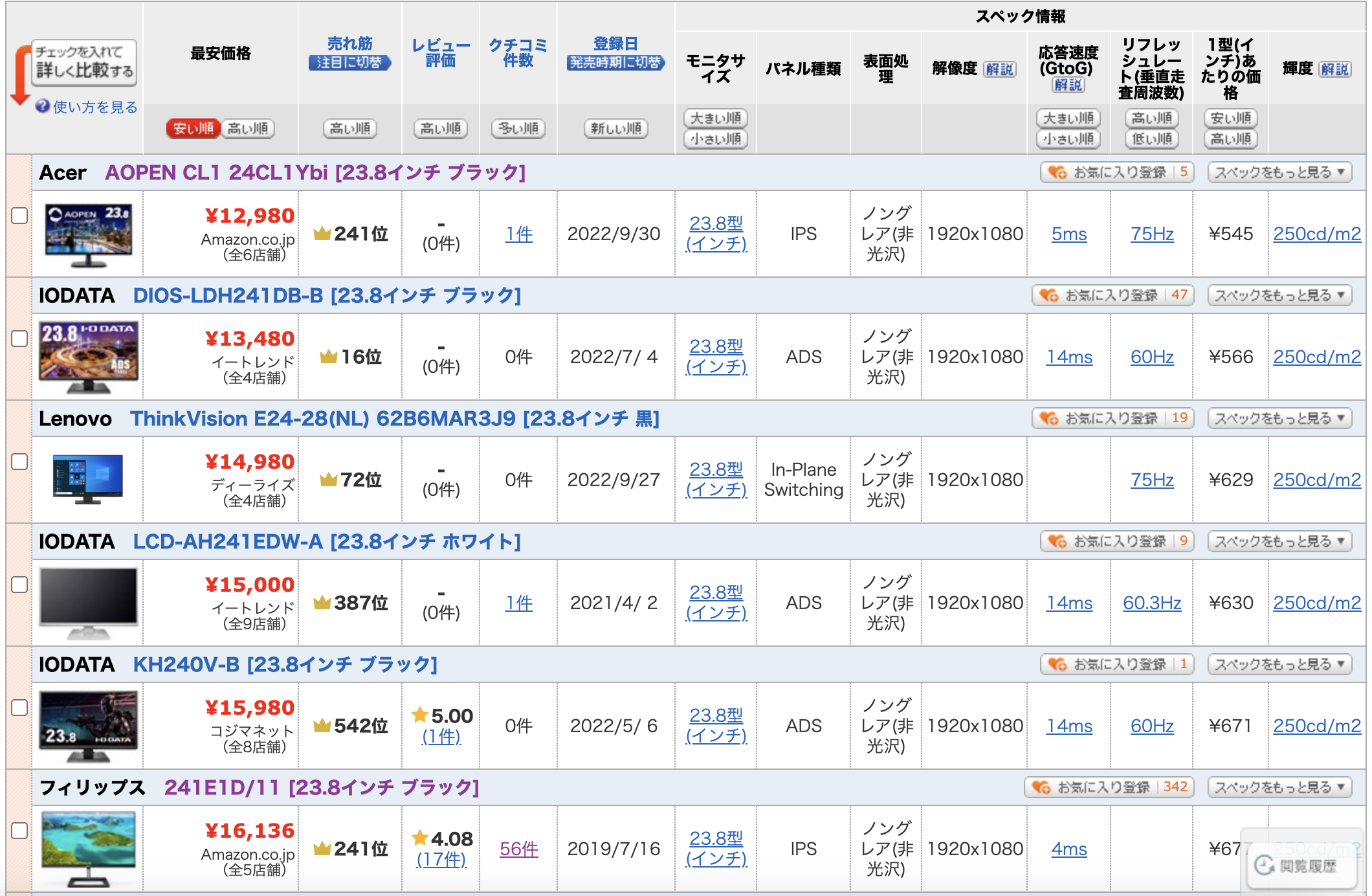
Task: Open price ¥12,980 for Acer AOPEN
Action: (250, 216)
